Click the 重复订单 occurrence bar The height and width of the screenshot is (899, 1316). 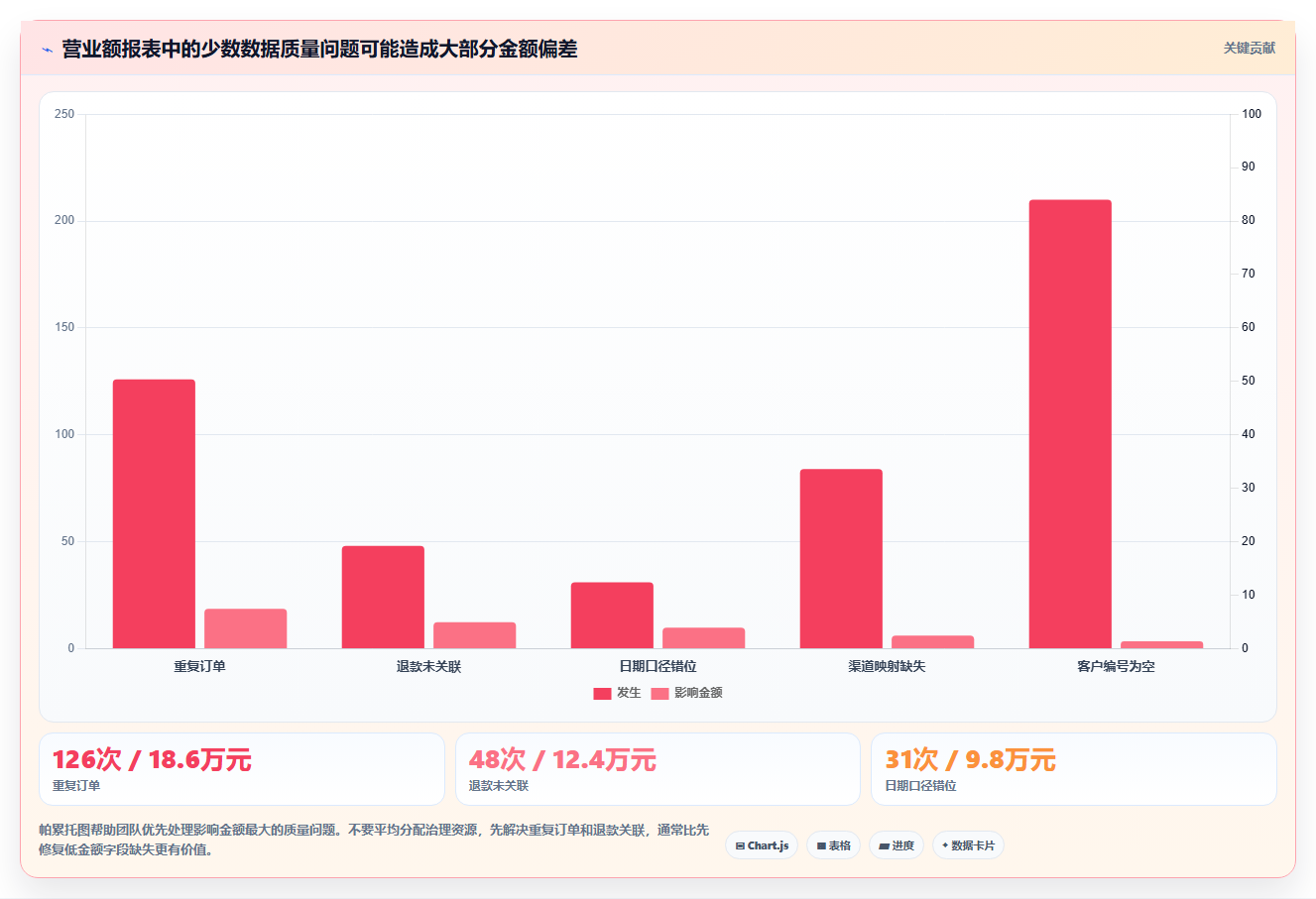[154, 513]
